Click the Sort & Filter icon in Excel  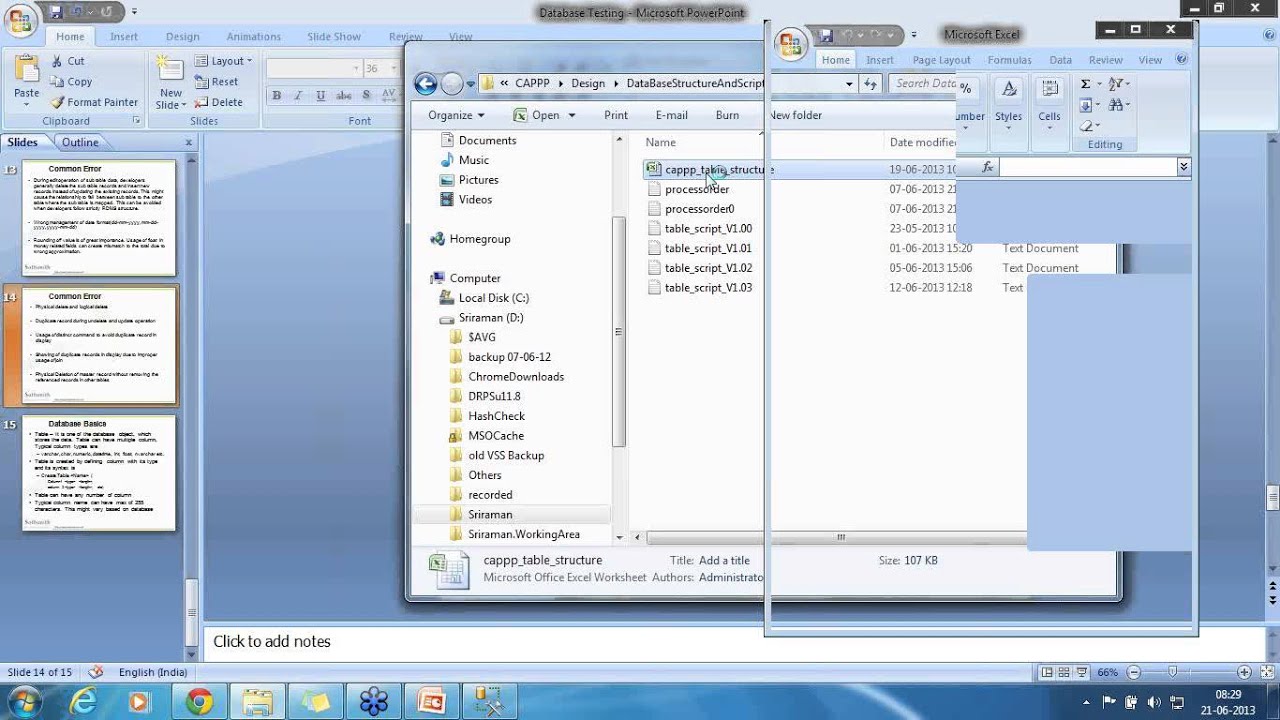tap(1116, 84)
